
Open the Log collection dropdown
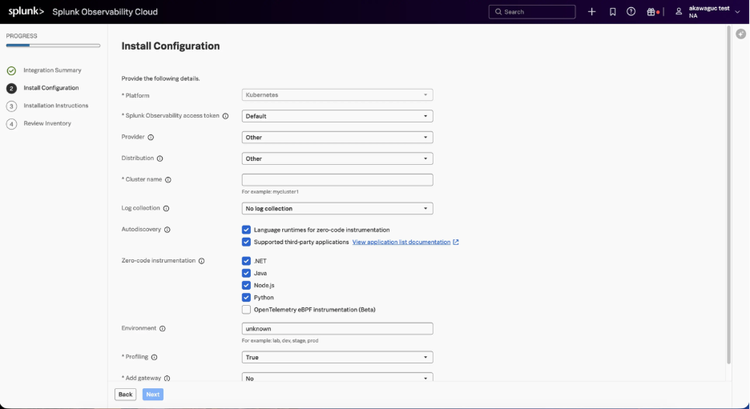337,209
